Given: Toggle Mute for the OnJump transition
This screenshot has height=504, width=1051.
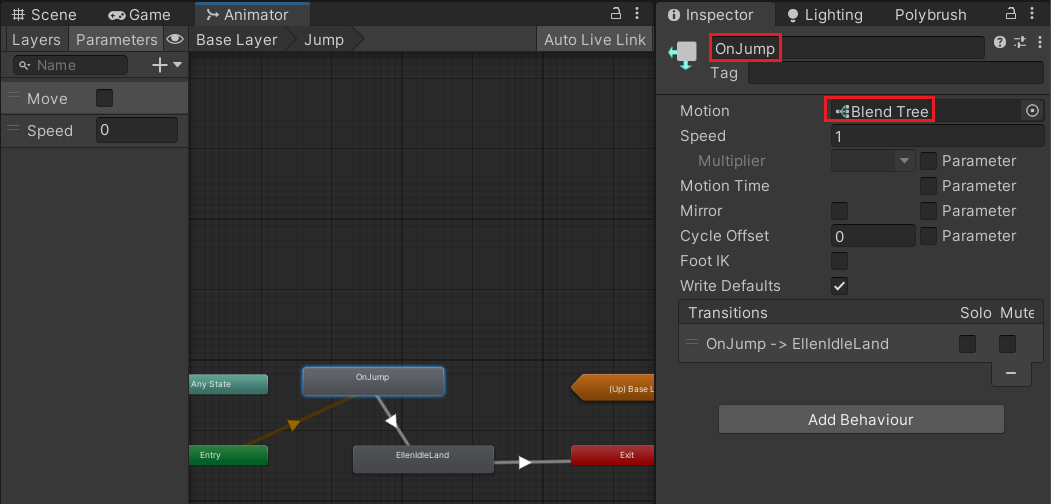Looking at the screenshot, I should coord(1007,344).
